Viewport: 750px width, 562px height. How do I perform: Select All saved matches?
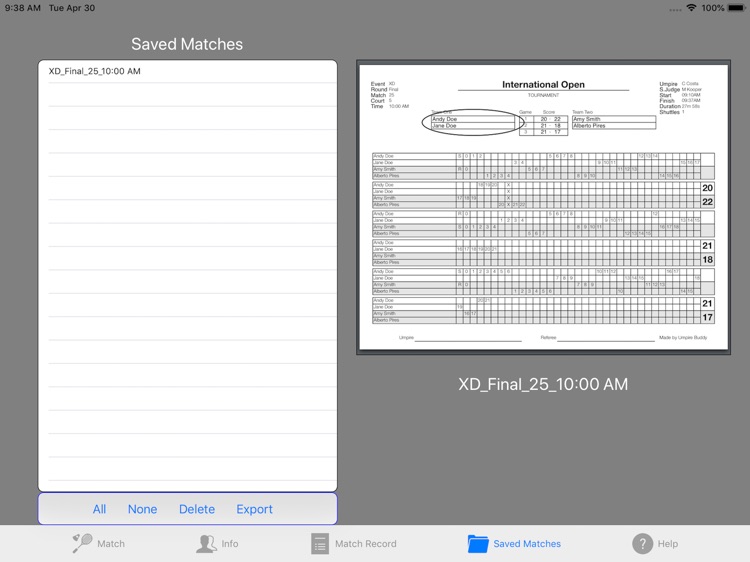tap(99, 509)
